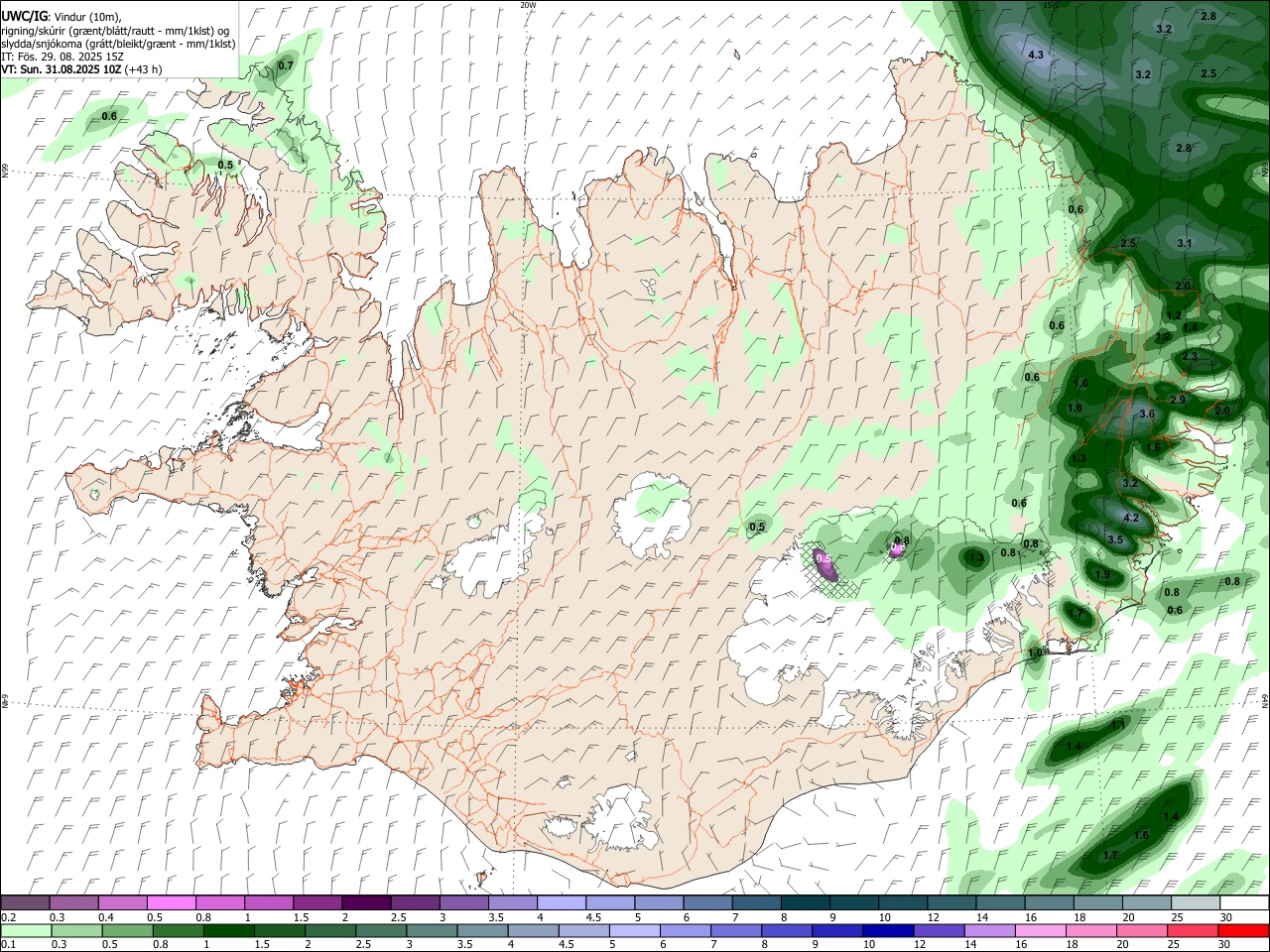The height and width of the screenshot is (952, 1270).
Task: Click the 2.3 precipitation value
Action: [x=1190, y=356]
